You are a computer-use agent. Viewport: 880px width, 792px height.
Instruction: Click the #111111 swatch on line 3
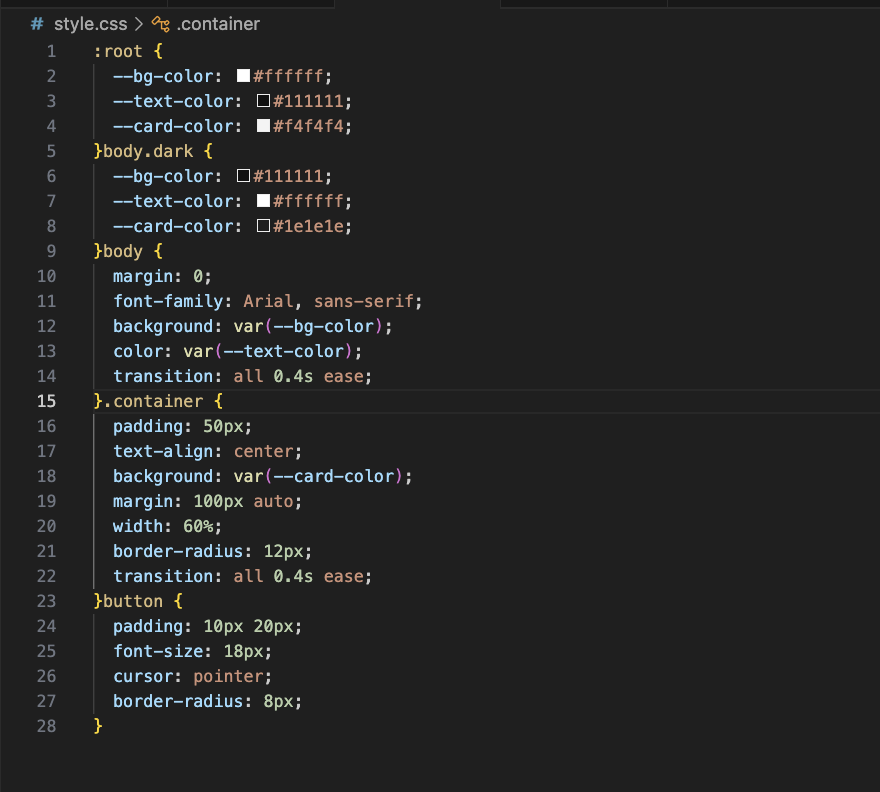[x=263, y=101]
